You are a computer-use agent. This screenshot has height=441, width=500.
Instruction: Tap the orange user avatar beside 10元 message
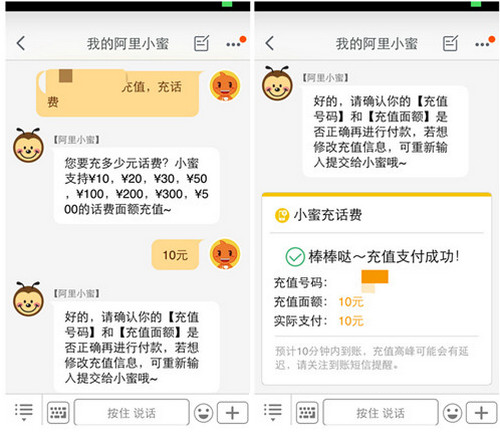tap(225, 254)
